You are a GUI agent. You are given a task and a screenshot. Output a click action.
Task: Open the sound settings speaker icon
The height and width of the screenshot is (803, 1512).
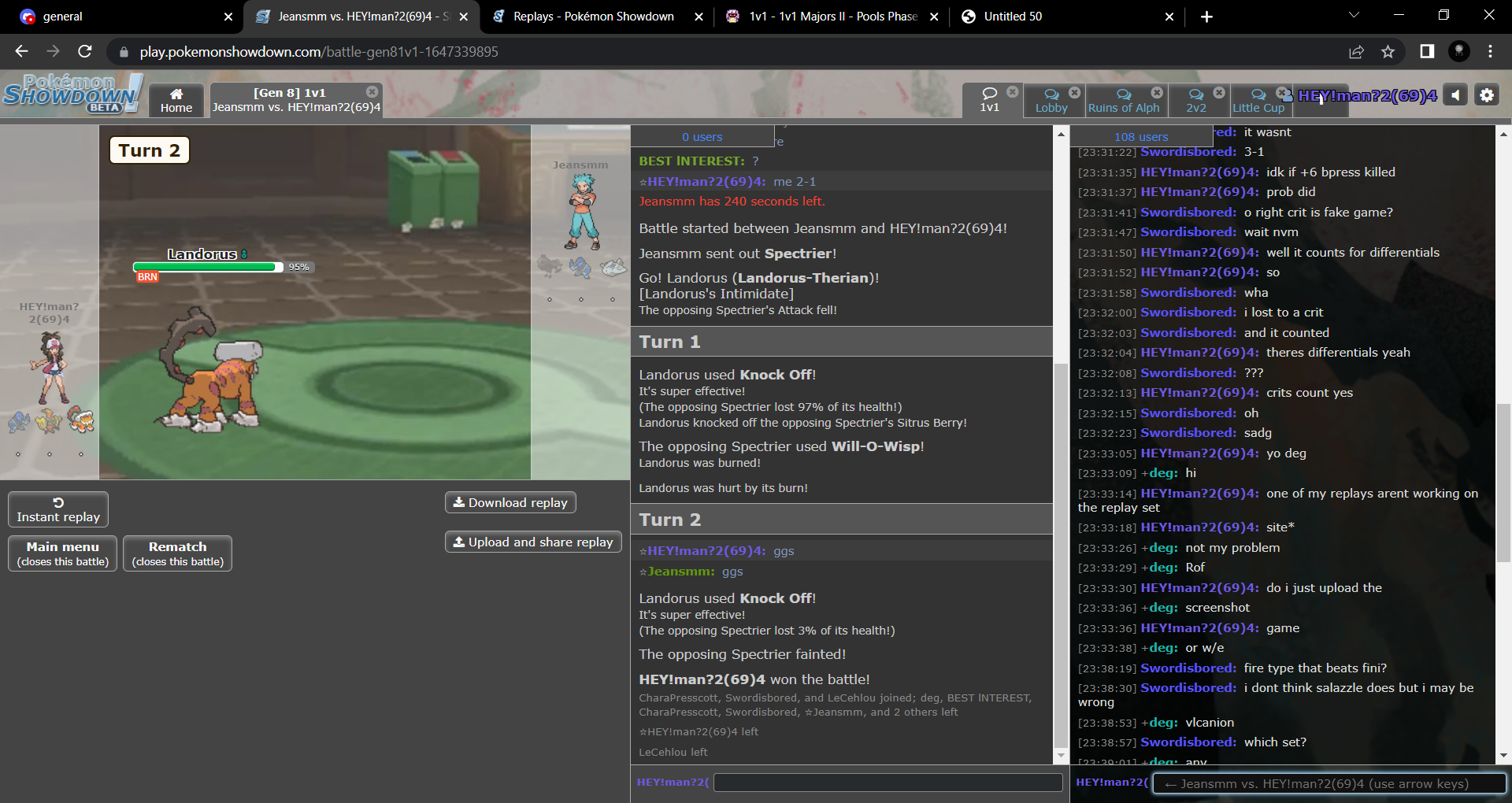(1455, 95)
